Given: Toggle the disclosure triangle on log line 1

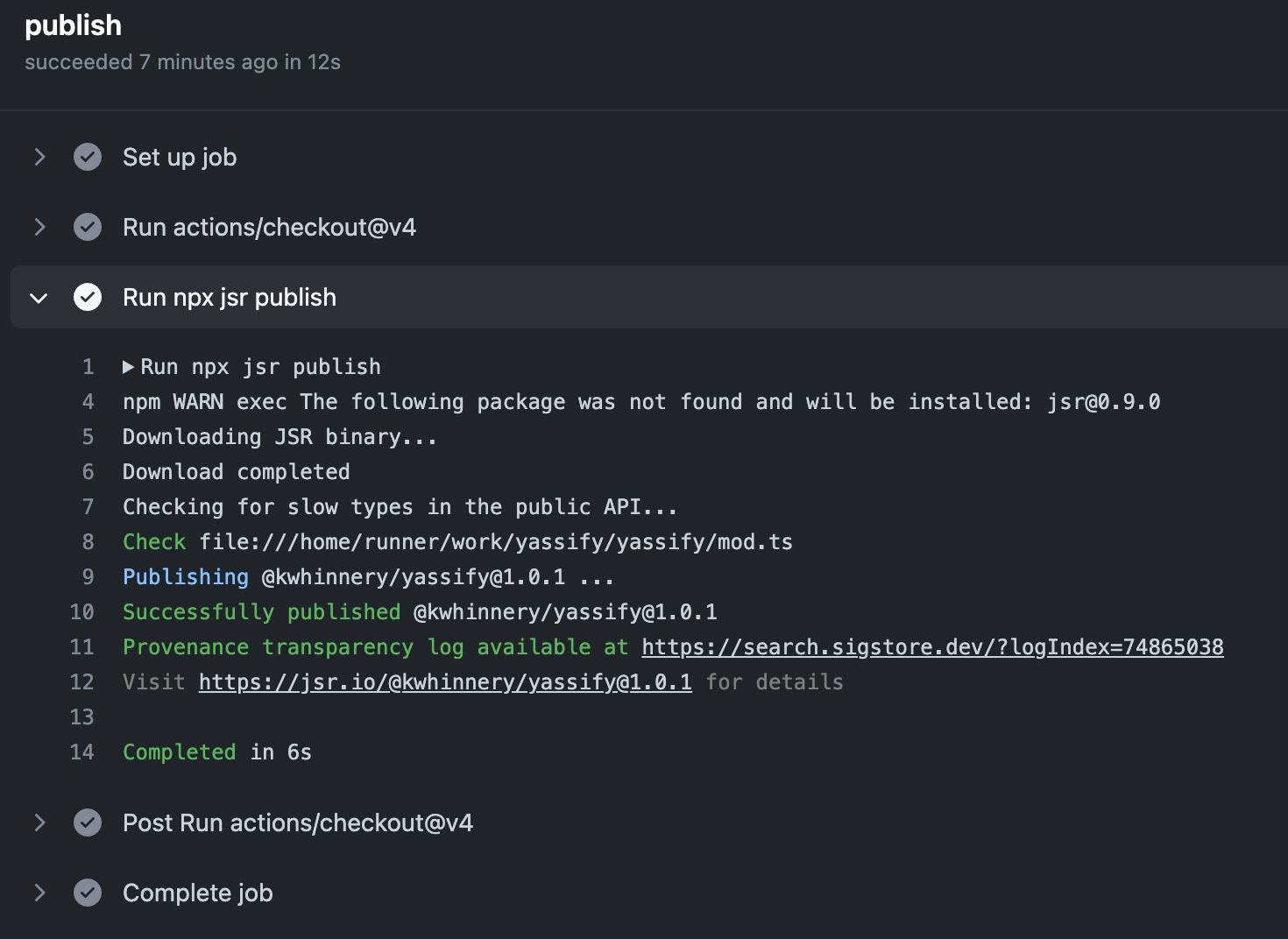Looking at the screenshot, I should (129, 367).
